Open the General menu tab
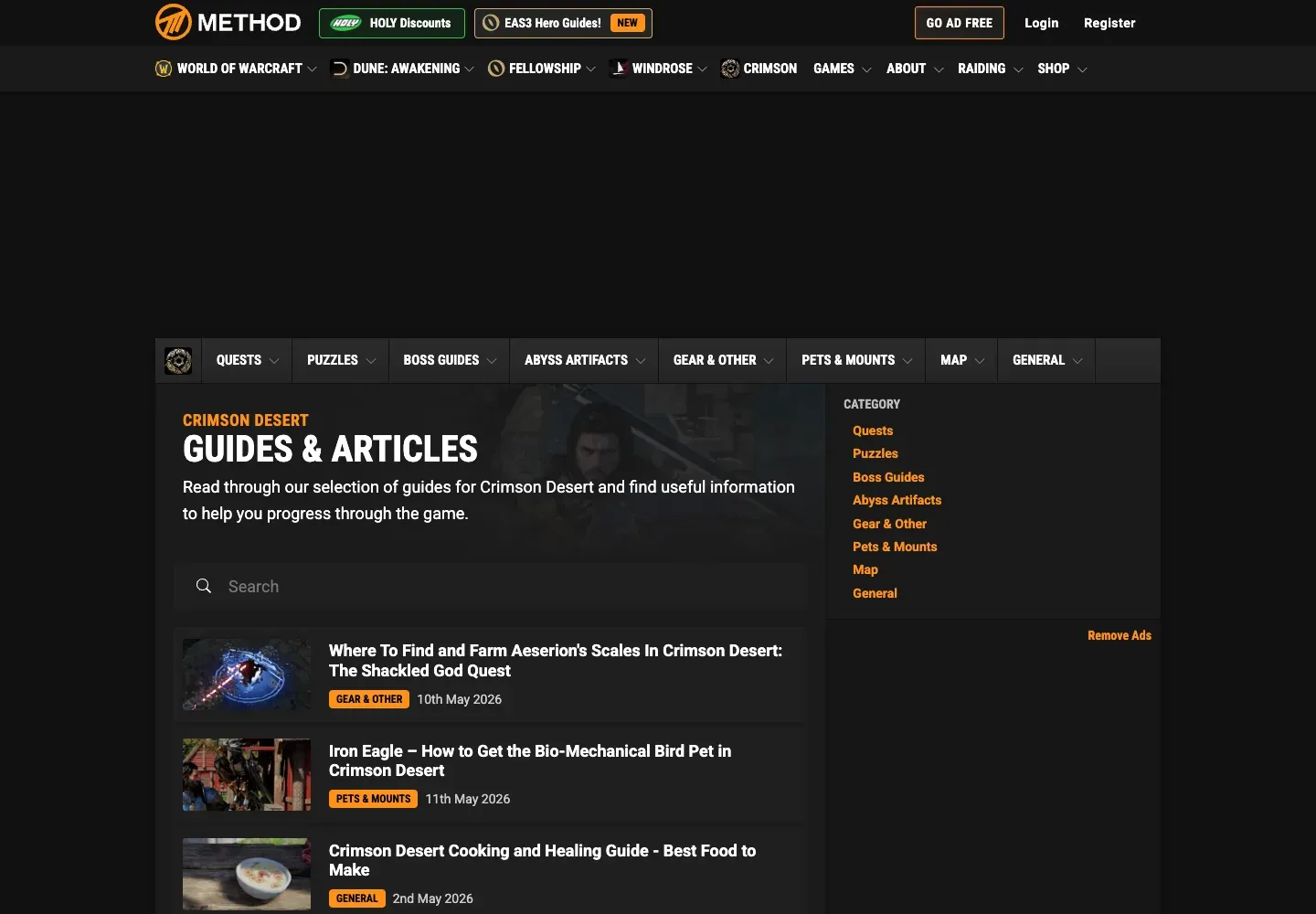This screenshot has height=914, width=1316. coord(1046,360)
